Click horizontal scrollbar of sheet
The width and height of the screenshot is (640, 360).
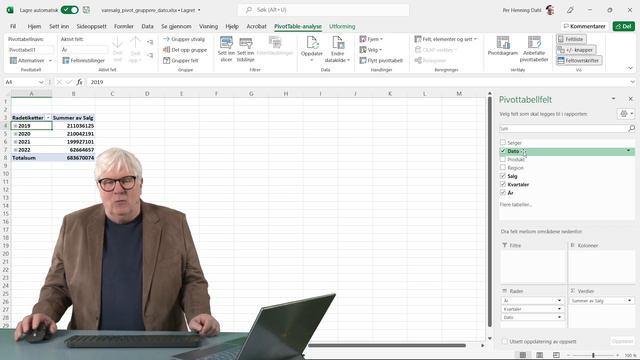pos(387,345)
